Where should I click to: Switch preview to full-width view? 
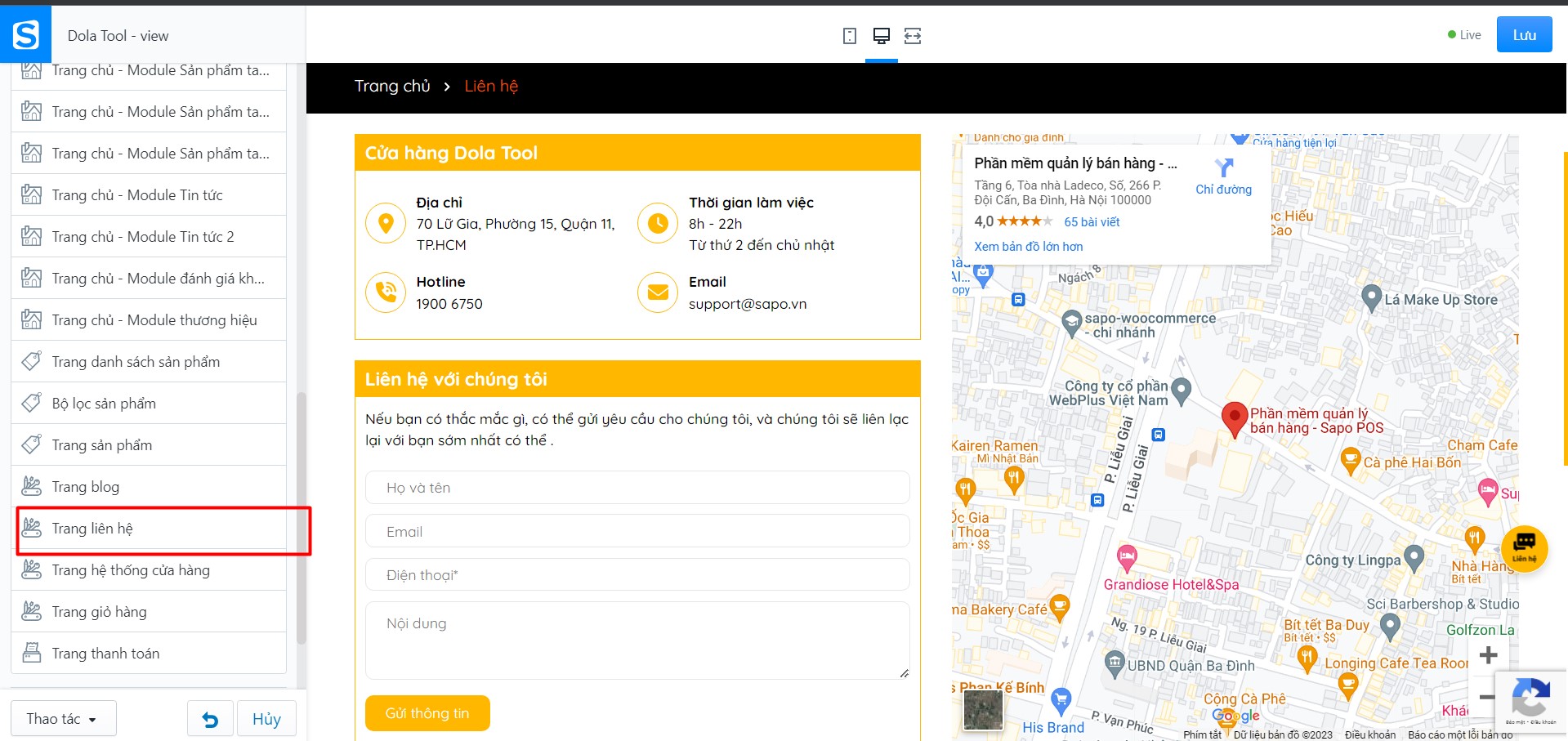coord(913,36)
